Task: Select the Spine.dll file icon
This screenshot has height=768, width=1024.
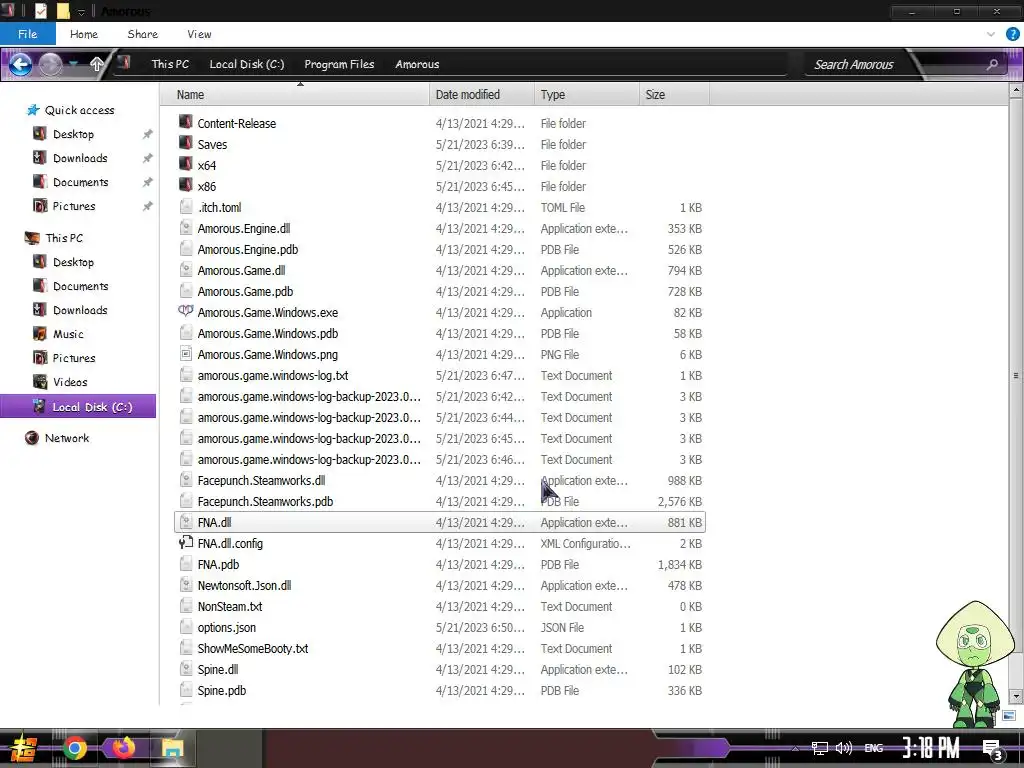Action: pyautogui.click(x=185, y=669)
